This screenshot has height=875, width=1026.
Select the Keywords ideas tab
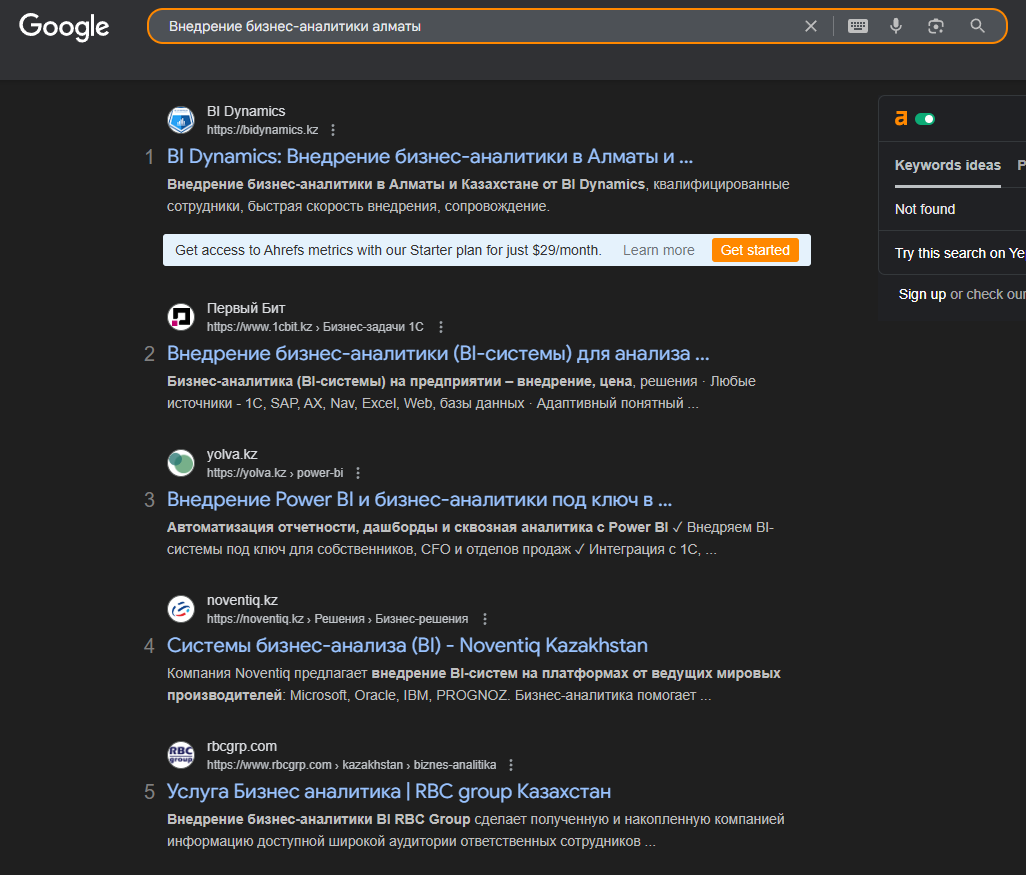[x=947, y=166]
